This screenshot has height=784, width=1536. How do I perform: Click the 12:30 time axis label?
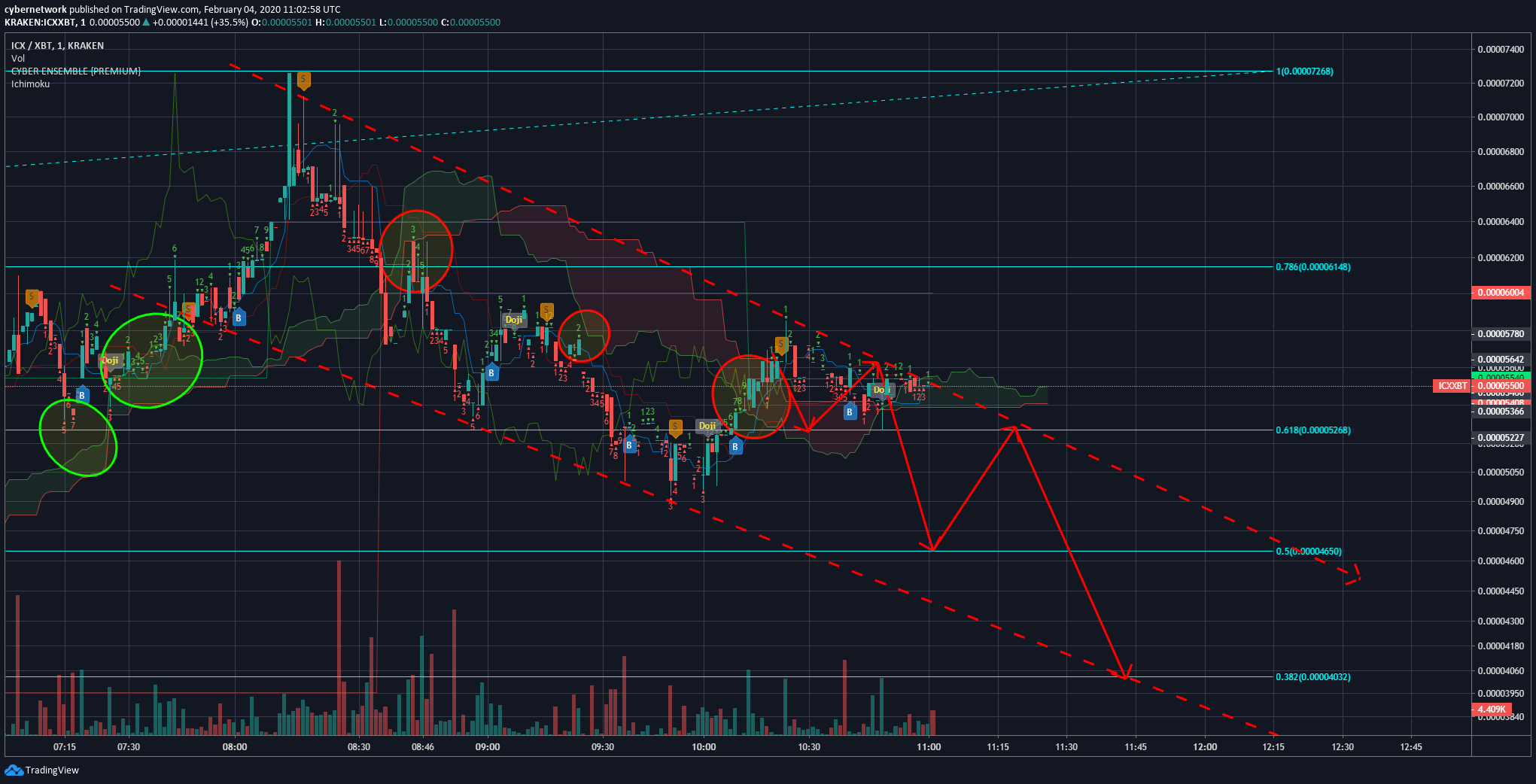[x=1343, y=747]
